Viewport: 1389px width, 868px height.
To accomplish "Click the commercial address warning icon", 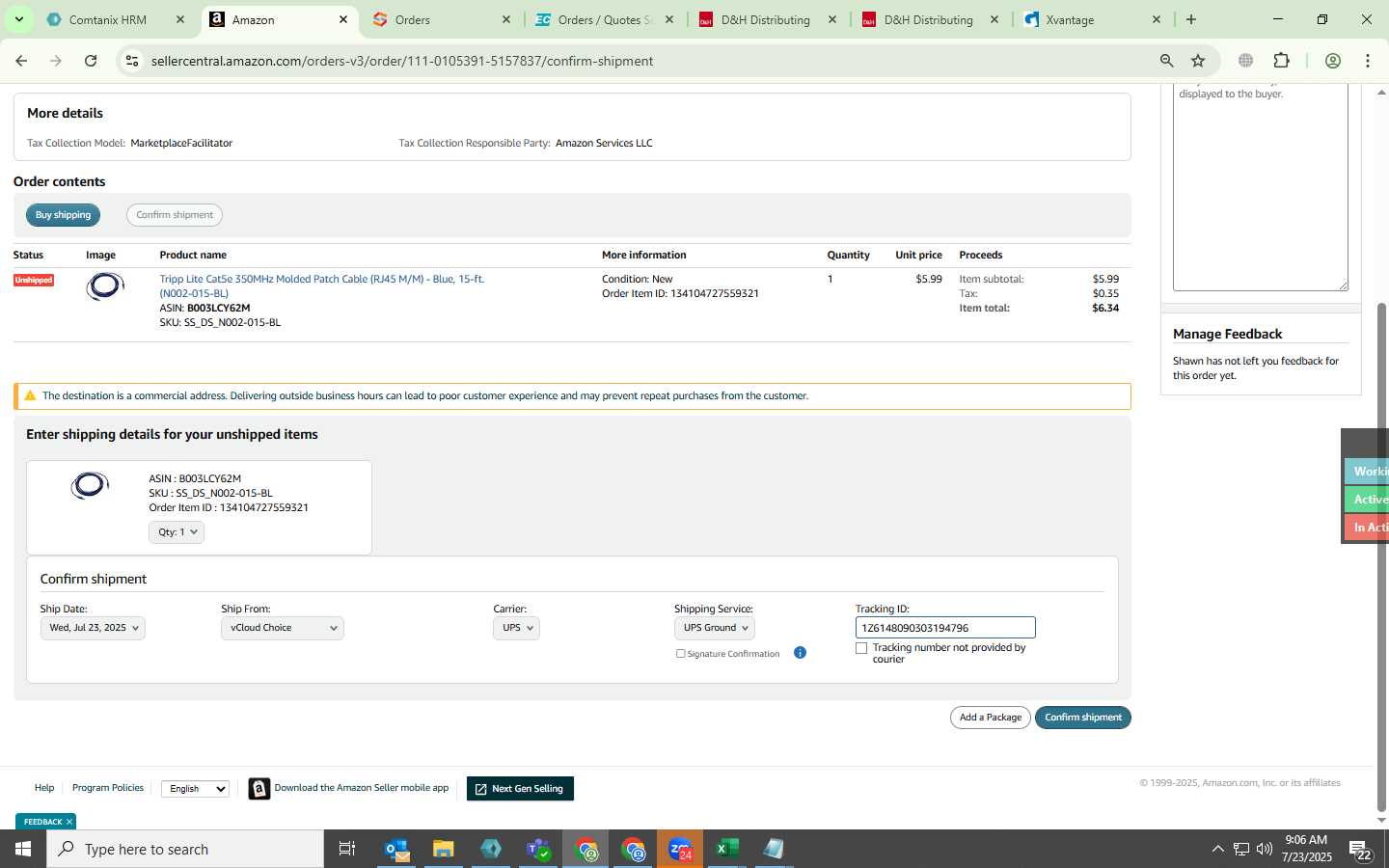I will click(x=30, y=395).
